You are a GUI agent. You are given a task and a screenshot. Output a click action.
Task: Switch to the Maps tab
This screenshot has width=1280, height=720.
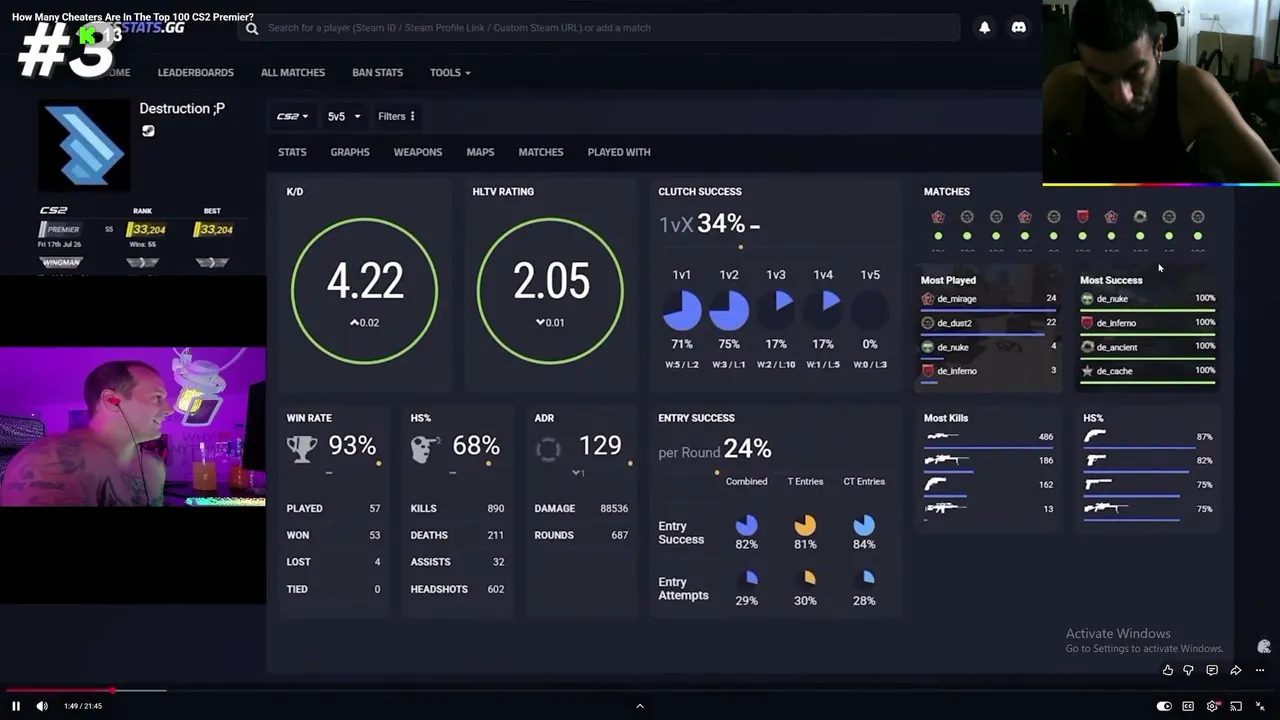coord(480,152)
